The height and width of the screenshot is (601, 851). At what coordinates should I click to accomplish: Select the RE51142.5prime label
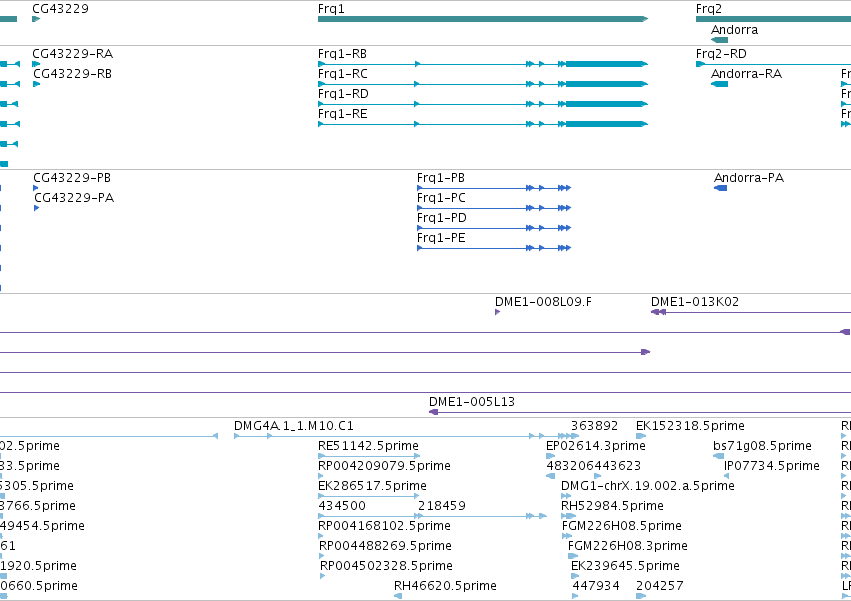click(x=368, y=446)
